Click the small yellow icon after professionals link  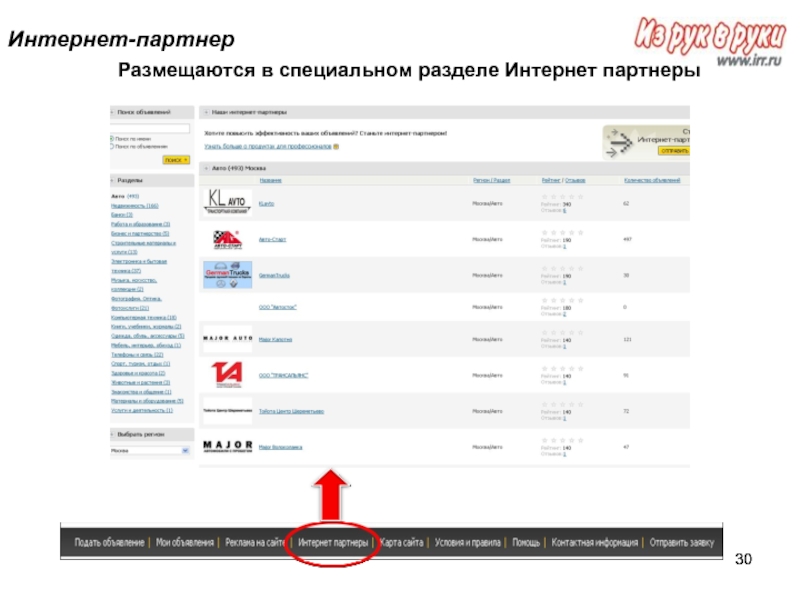tap(336, 147)
